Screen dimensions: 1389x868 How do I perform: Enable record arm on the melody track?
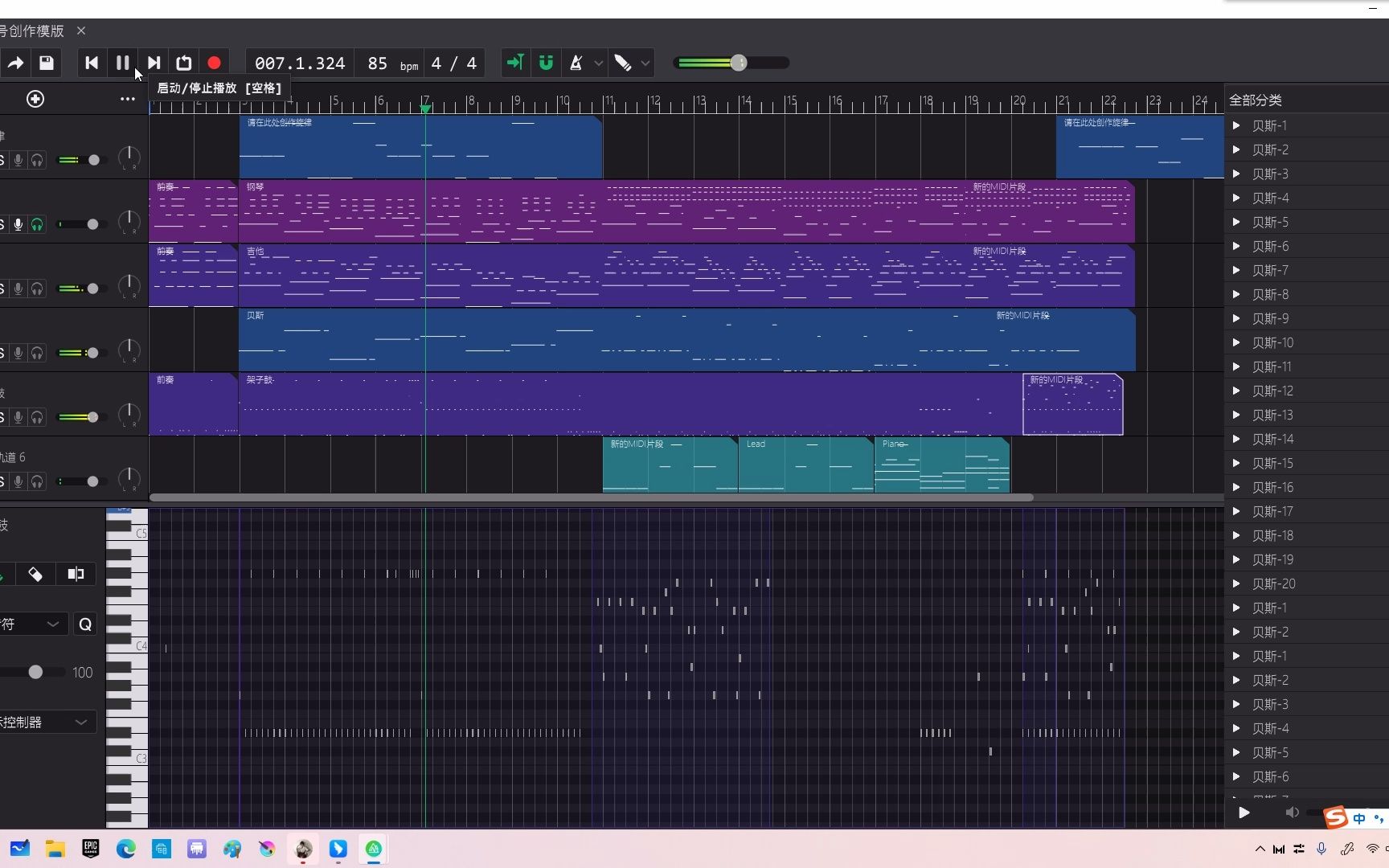pos(18,160)
